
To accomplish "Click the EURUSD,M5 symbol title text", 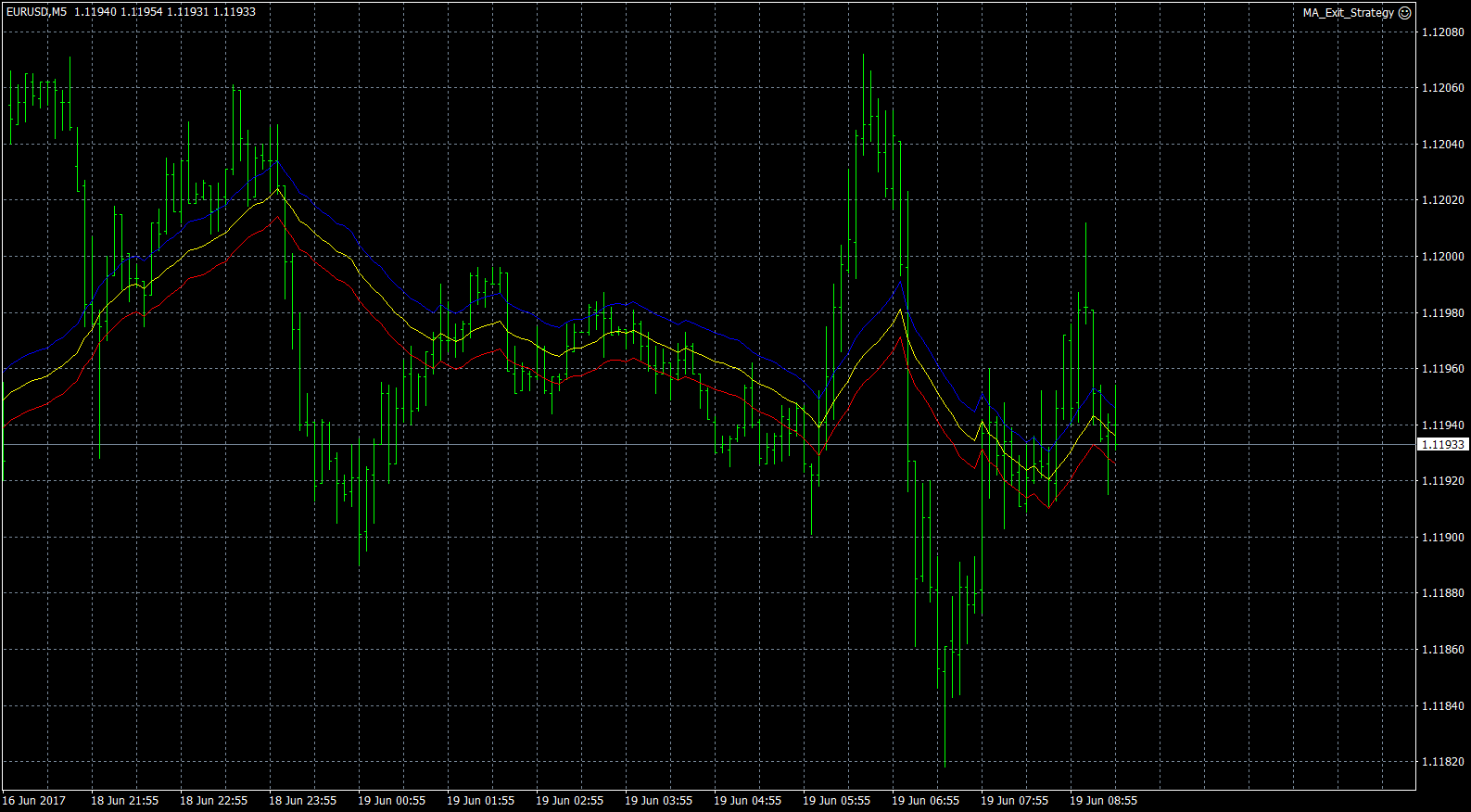I will coord(36,12).
